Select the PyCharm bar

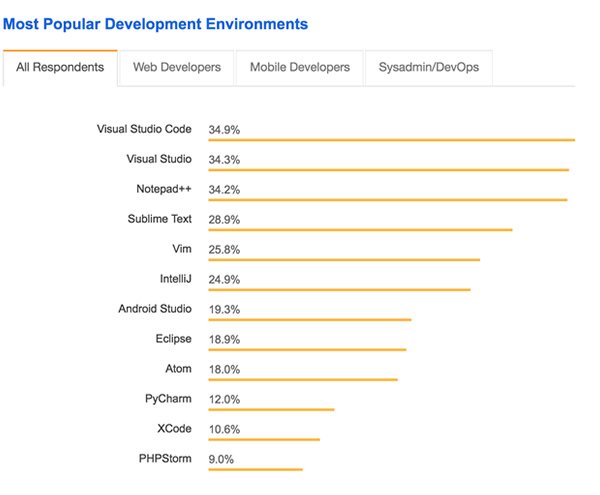click(x=271, y=409)
